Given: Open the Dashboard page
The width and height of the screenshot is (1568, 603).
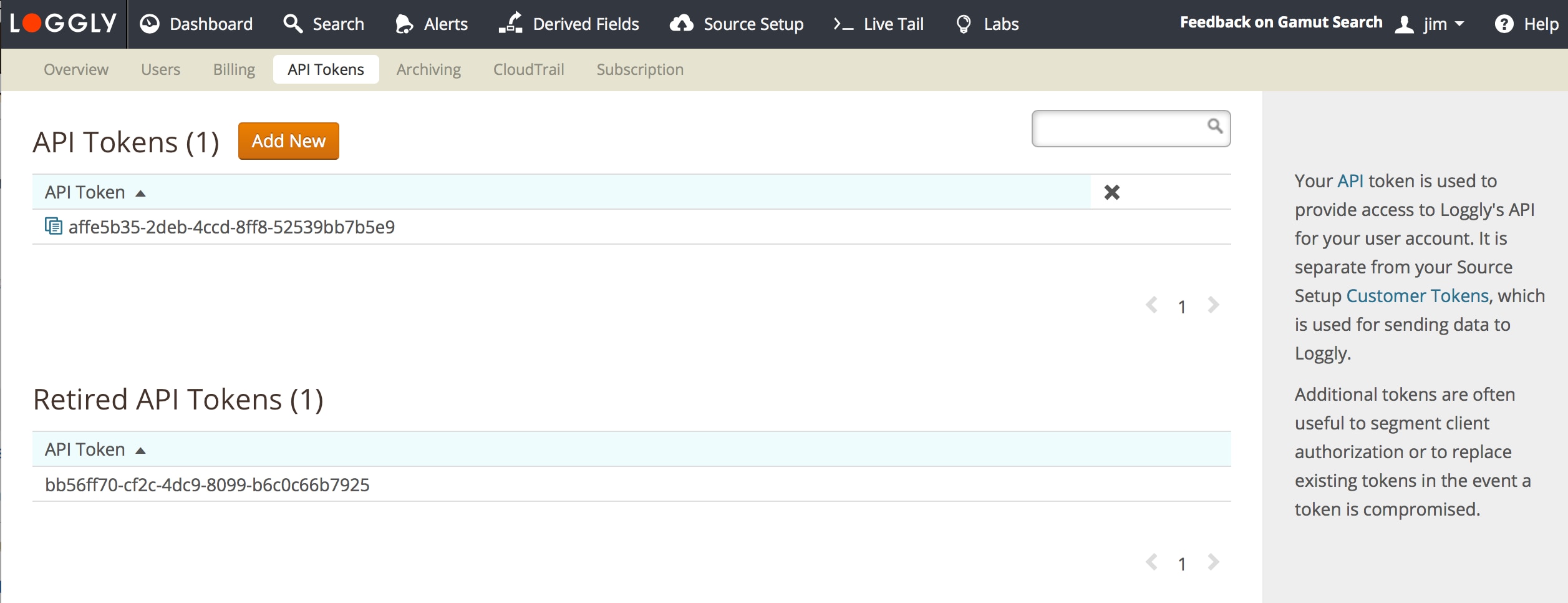Looking at the screenshot, I should [x=196, y=24].
